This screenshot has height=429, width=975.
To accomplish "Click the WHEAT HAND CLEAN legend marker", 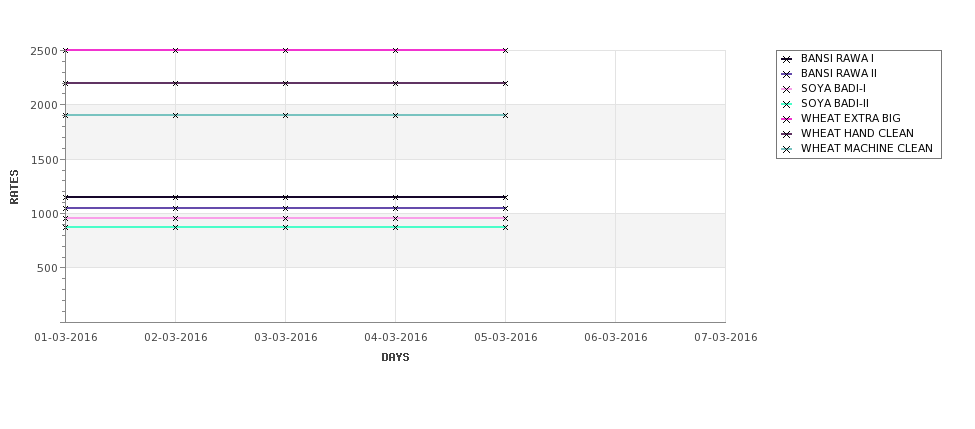I will coord(787,134).
